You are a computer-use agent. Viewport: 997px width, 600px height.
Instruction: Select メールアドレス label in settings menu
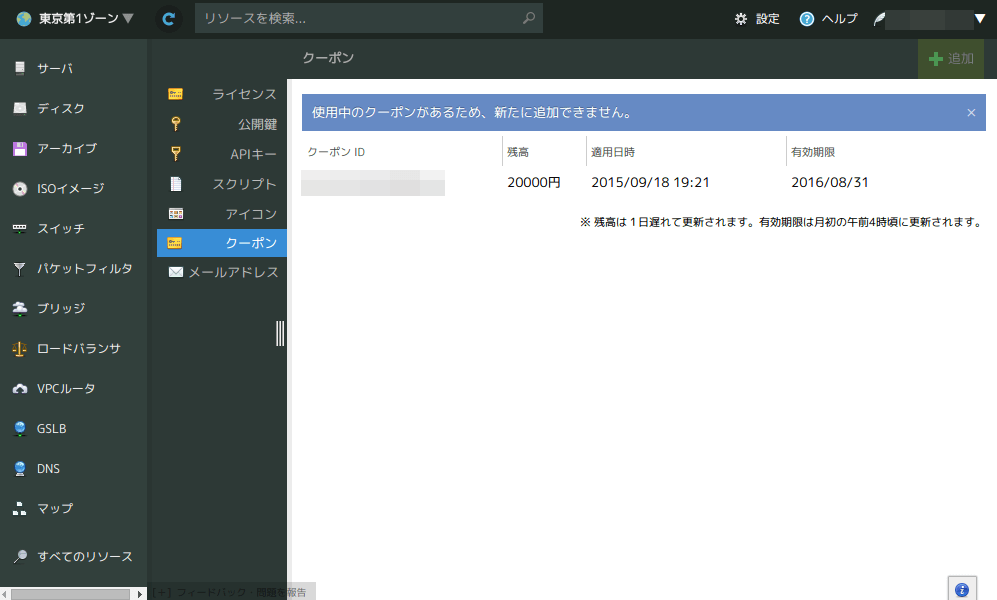[233, 272]
